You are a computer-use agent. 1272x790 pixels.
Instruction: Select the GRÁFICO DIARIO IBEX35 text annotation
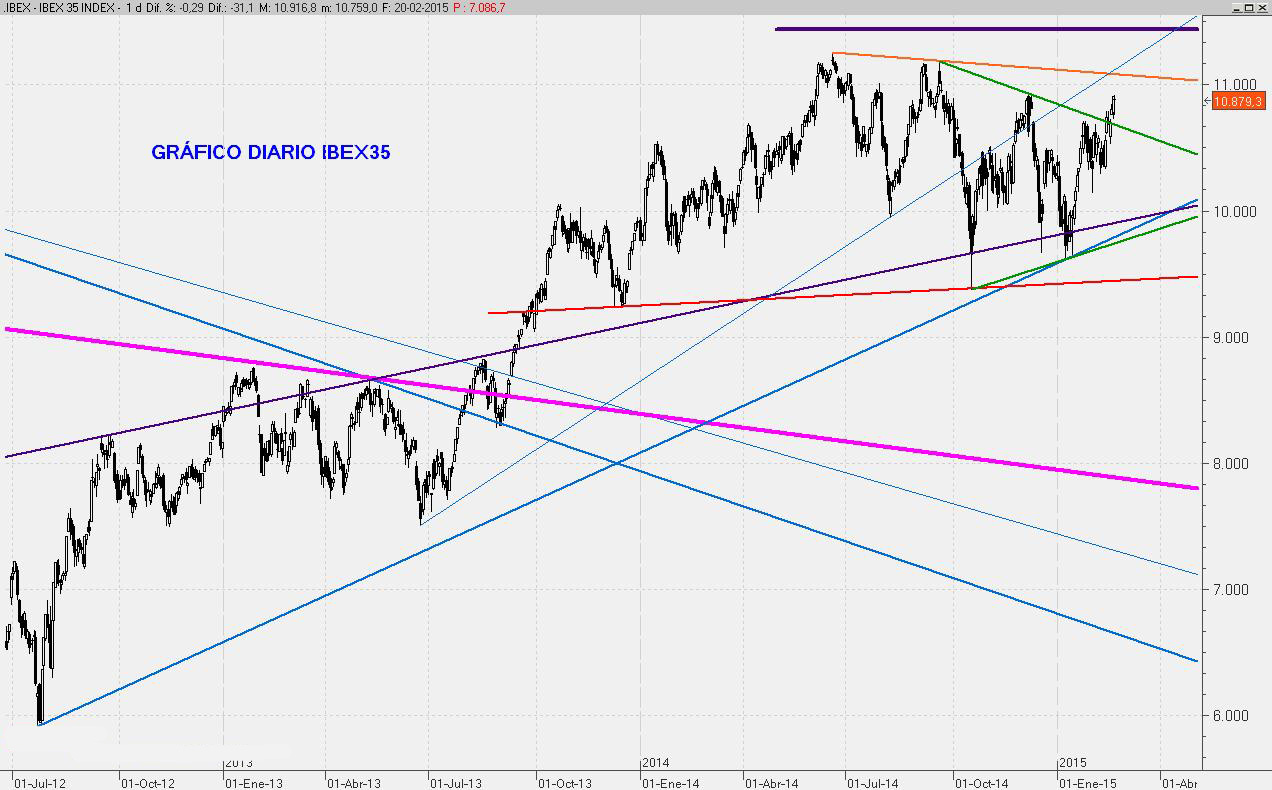click(x=270, y=152)
